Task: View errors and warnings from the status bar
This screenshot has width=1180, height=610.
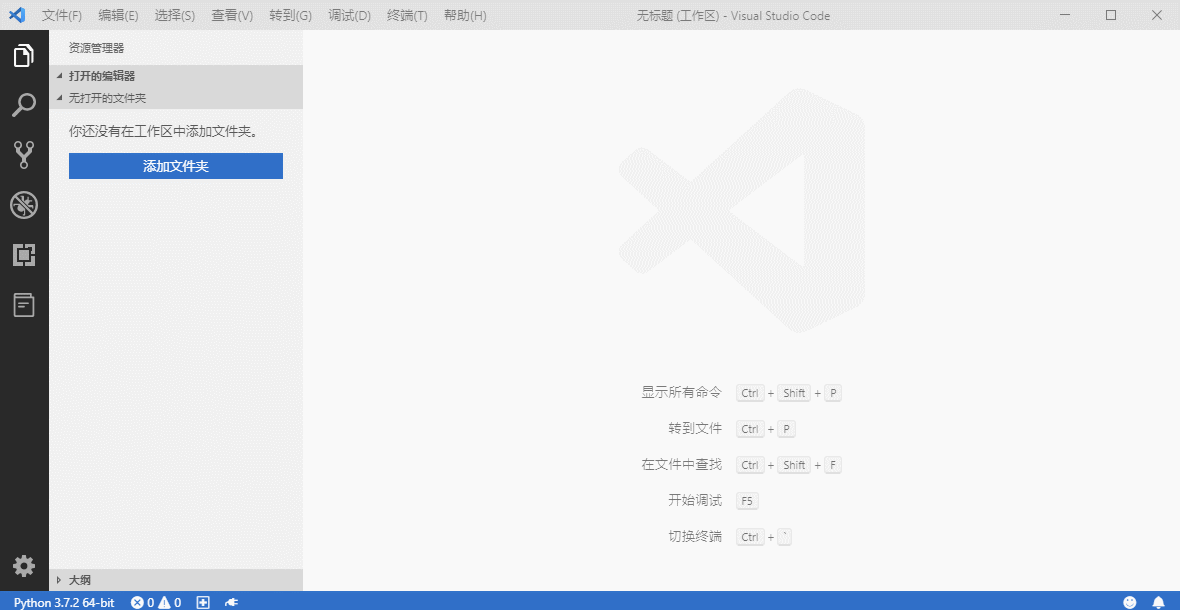Action: click(x=155, y=602)
